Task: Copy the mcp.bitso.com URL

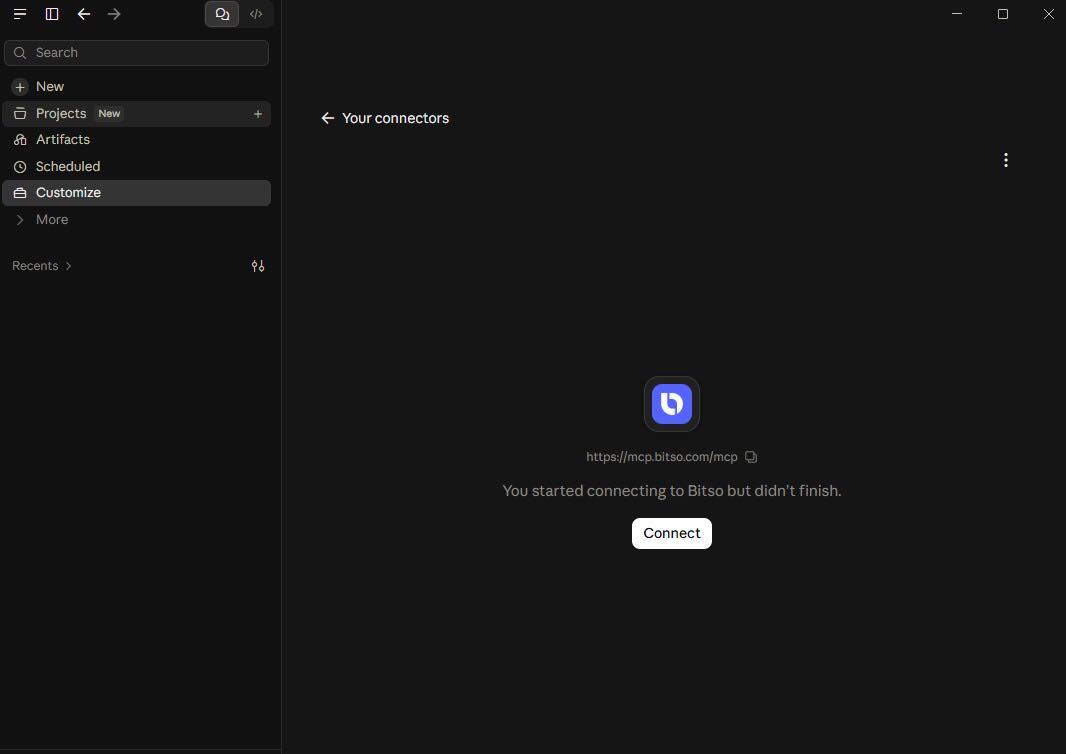Action: click(751, 457)
